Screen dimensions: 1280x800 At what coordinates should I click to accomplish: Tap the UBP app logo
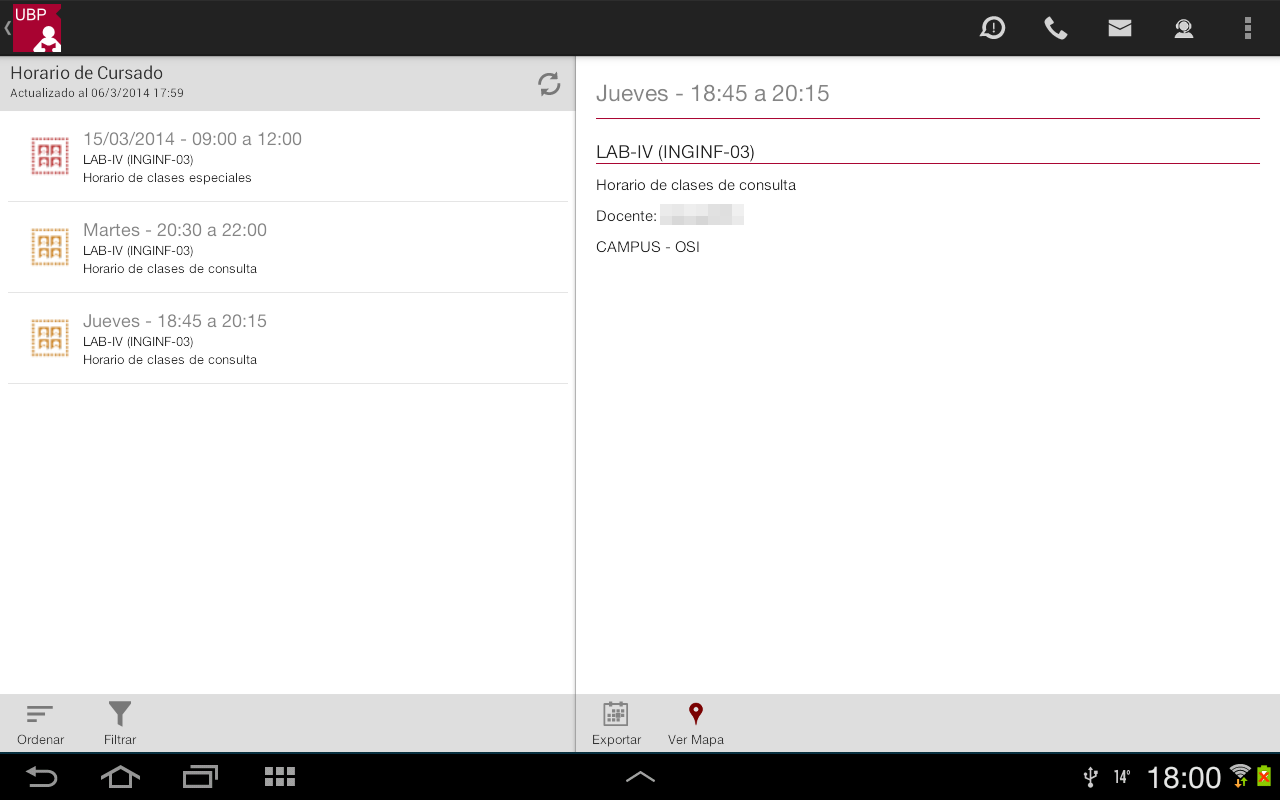(37, 28)
